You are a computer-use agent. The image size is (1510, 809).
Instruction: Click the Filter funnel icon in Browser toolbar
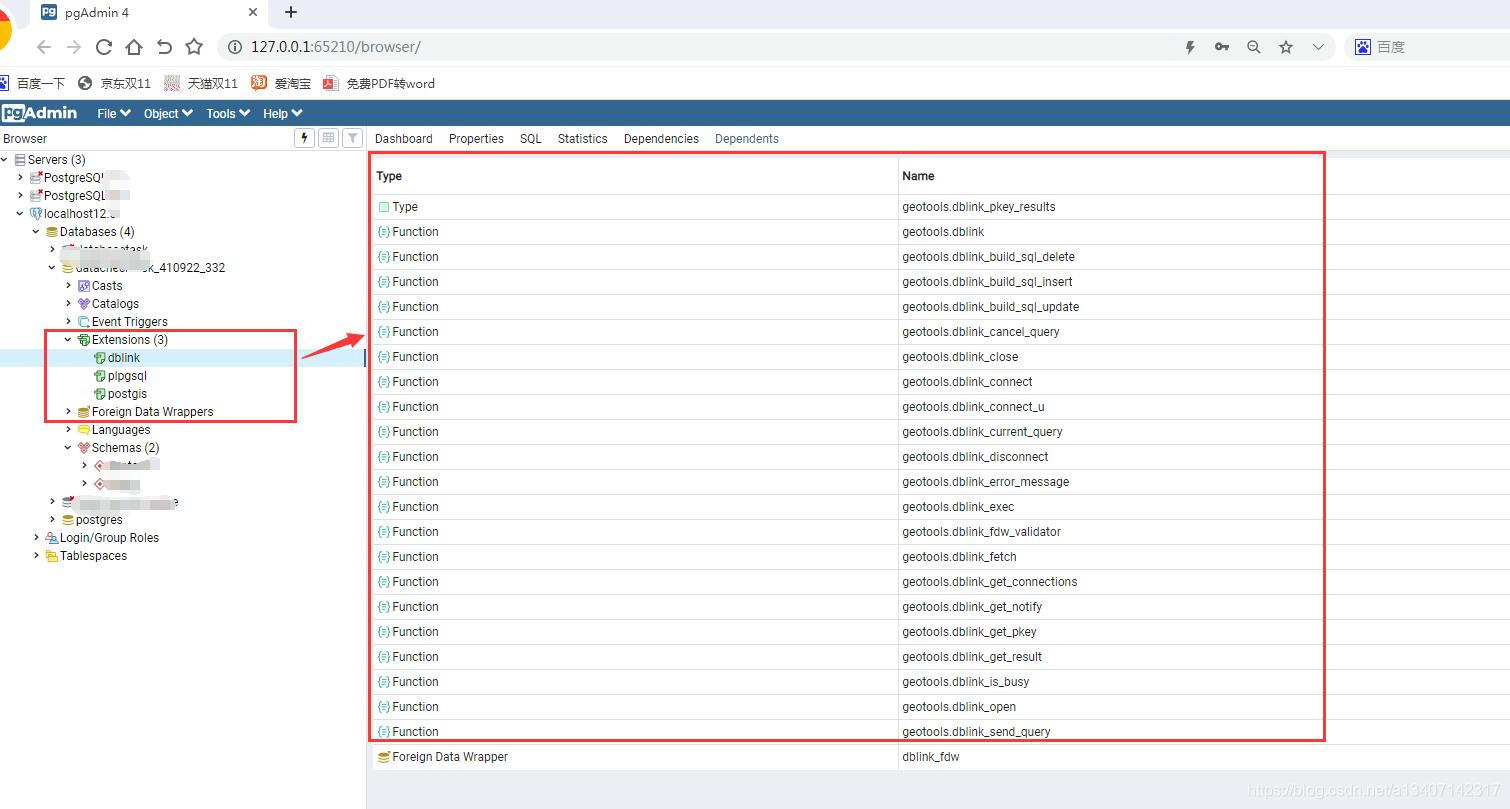tap(352, 137)
